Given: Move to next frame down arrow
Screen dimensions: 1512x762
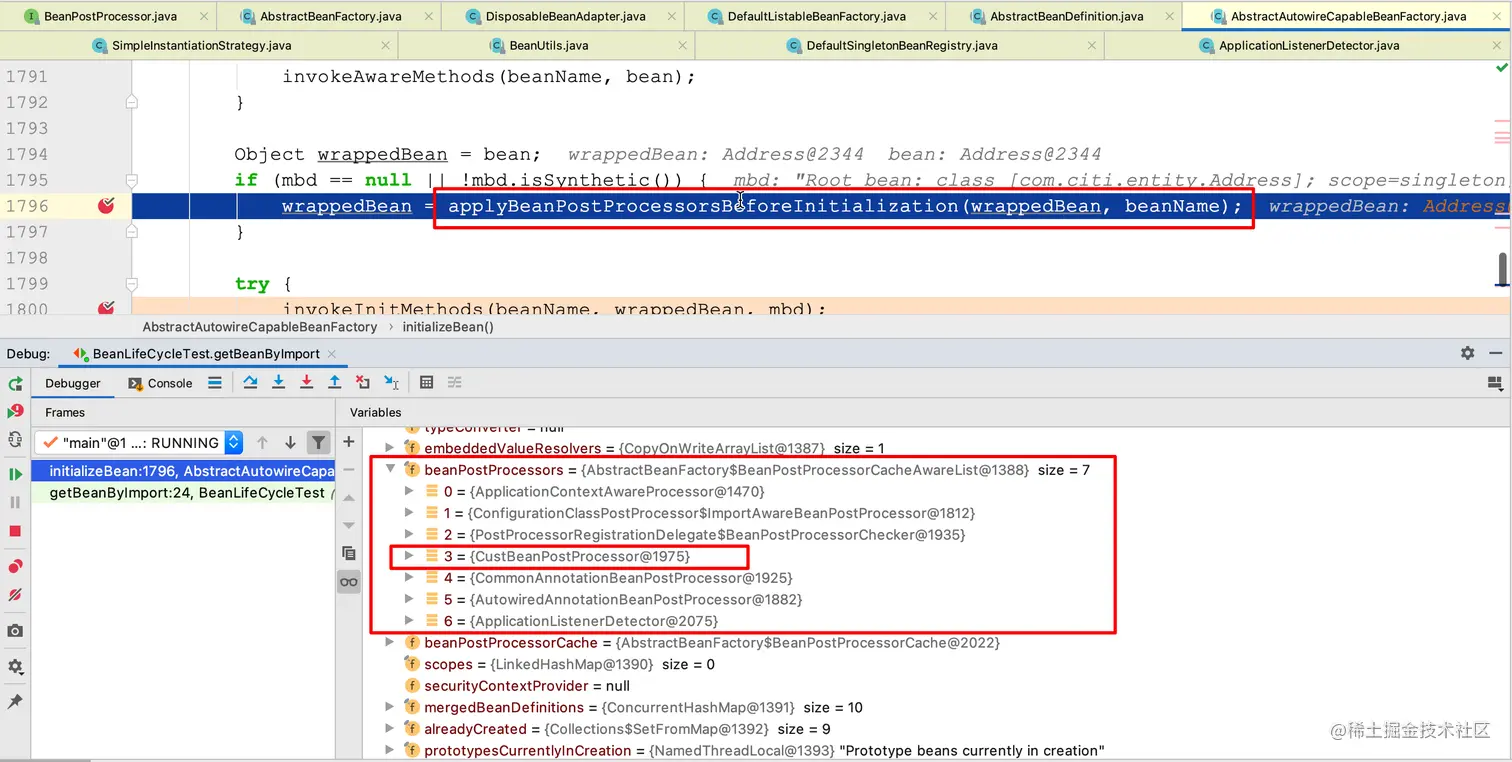Looking at the screenshot, I should tap(290, 442).
